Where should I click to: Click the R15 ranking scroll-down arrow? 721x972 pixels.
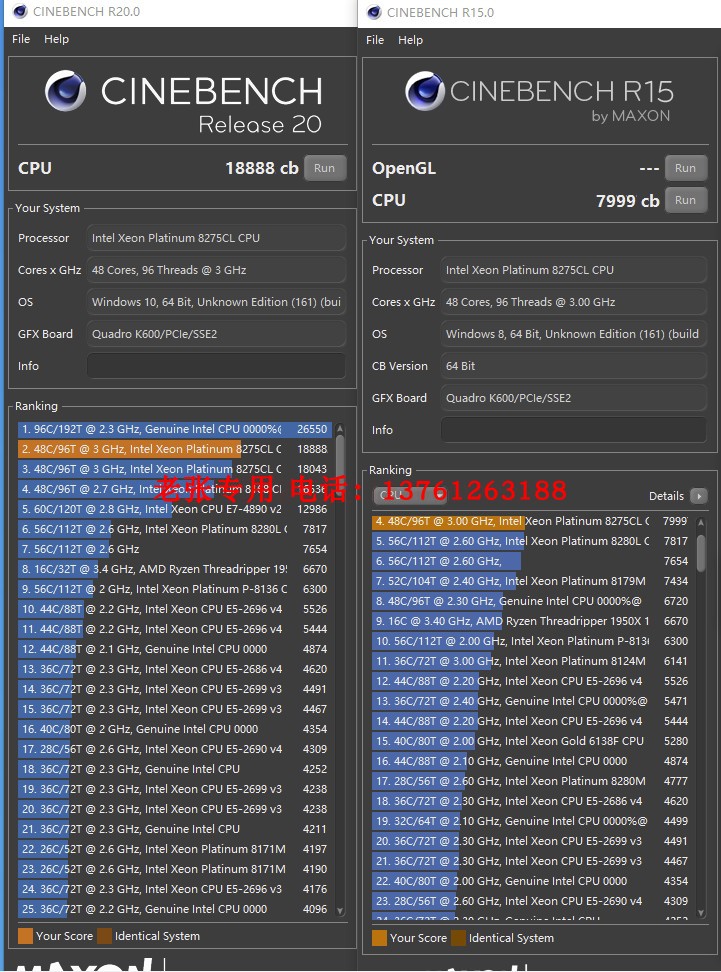point(701,912)
